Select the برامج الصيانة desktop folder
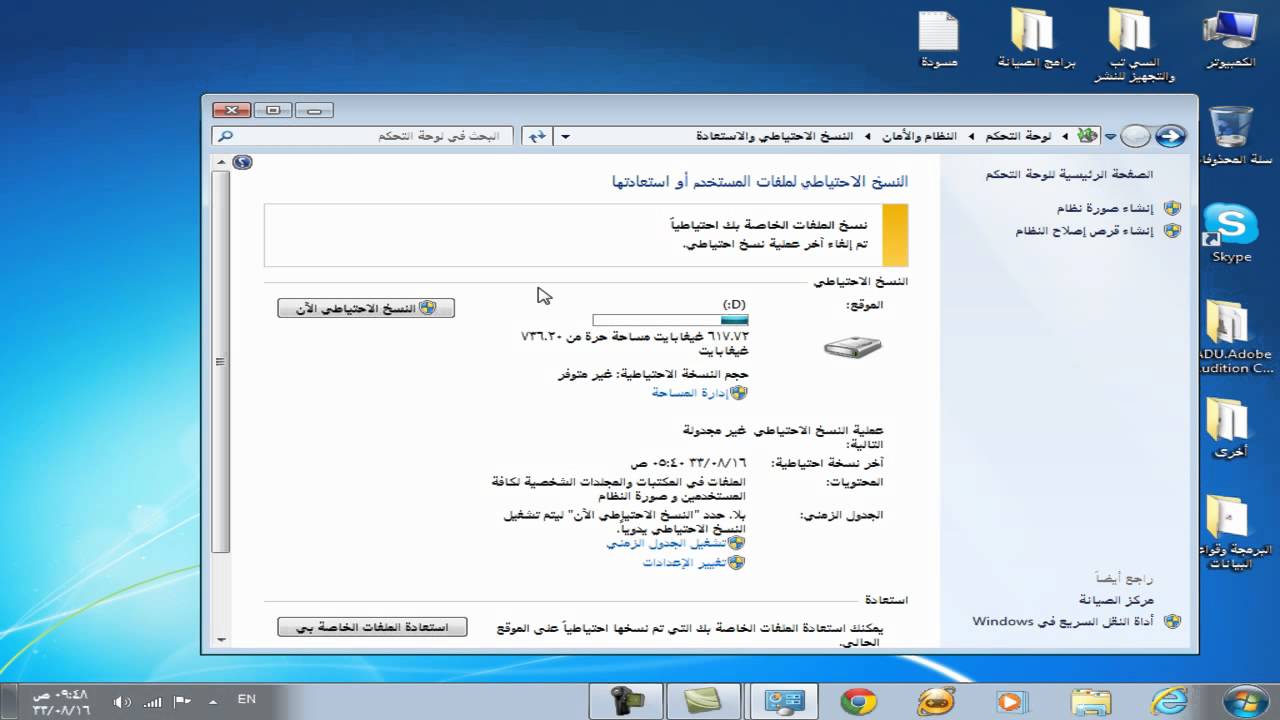 [x=1036, y=39]
